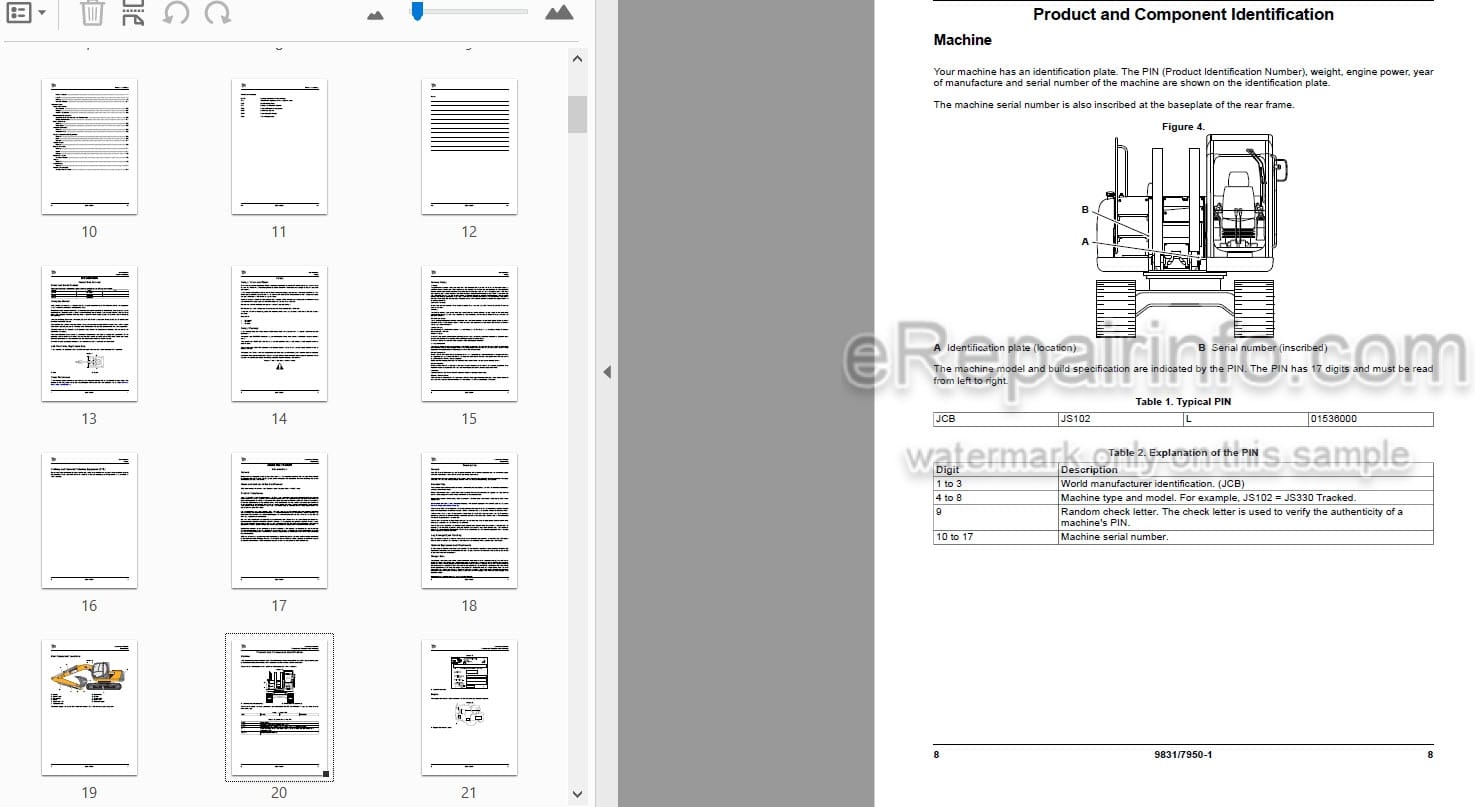Select page 11 thumbnail
Image resolution: width=1475 pixels, height=807 pixels.
coord(279,146)
